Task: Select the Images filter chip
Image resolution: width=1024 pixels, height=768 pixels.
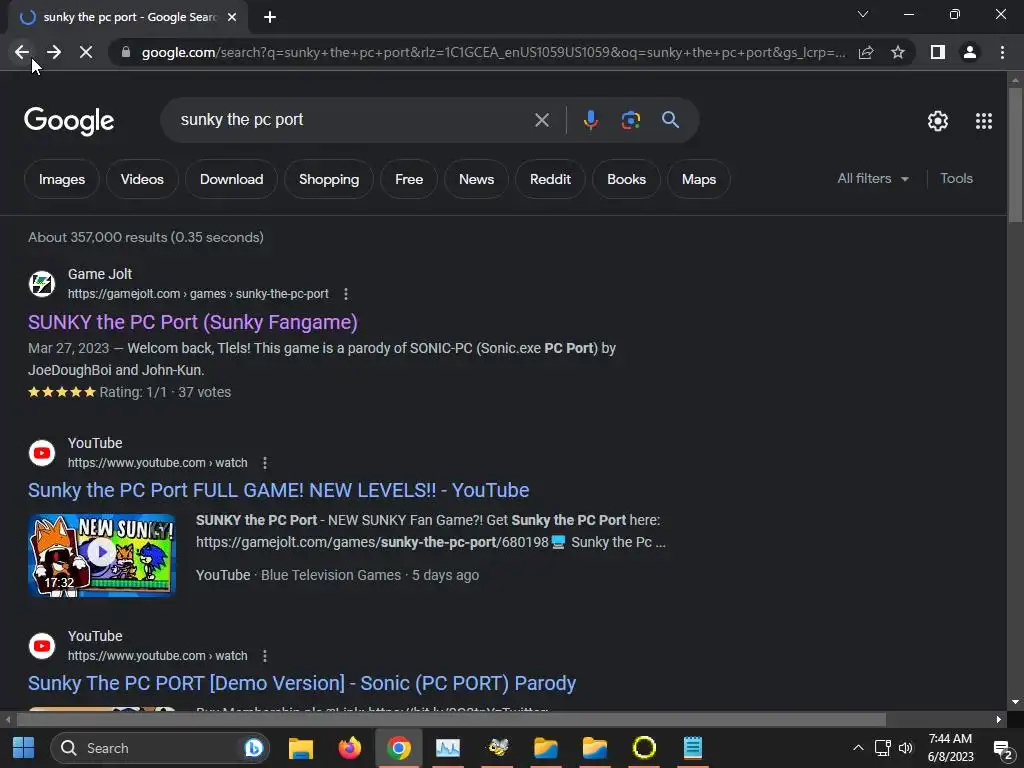Action: (62, 179)
